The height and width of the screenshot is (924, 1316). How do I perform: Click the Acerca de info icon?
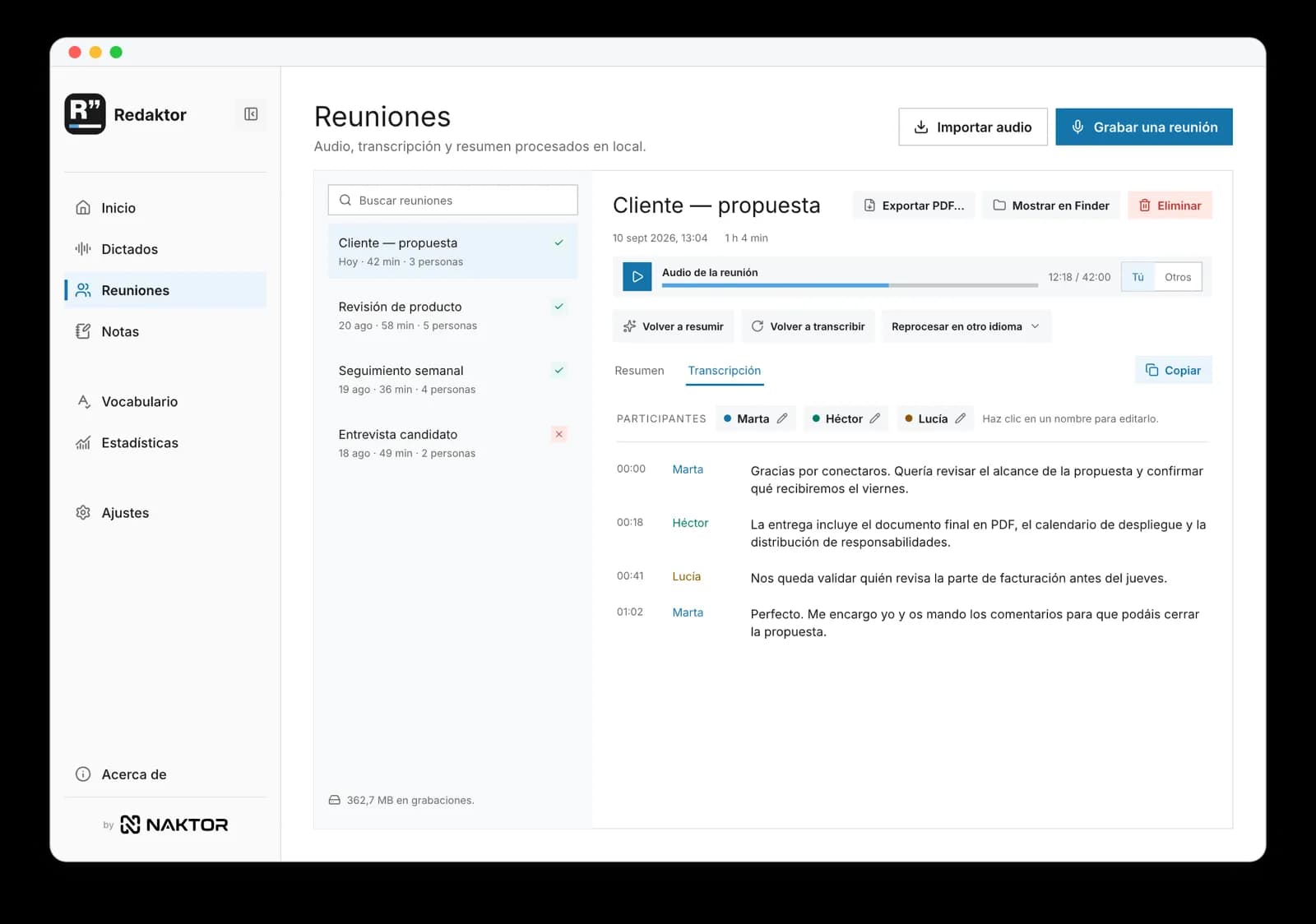[83, 774]
